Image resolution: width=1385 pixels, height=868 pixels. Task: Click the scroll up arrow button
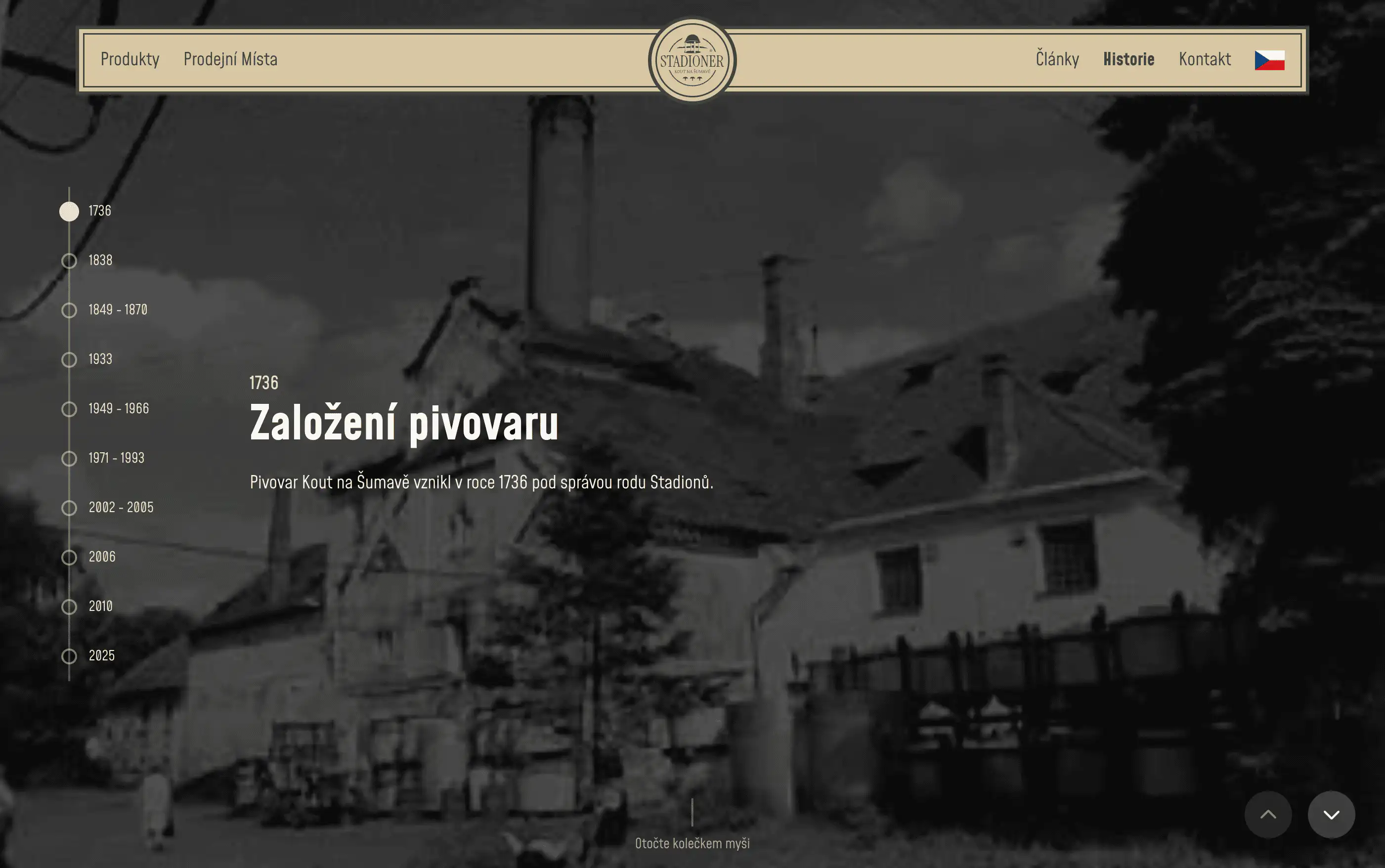pos(1267,814)
